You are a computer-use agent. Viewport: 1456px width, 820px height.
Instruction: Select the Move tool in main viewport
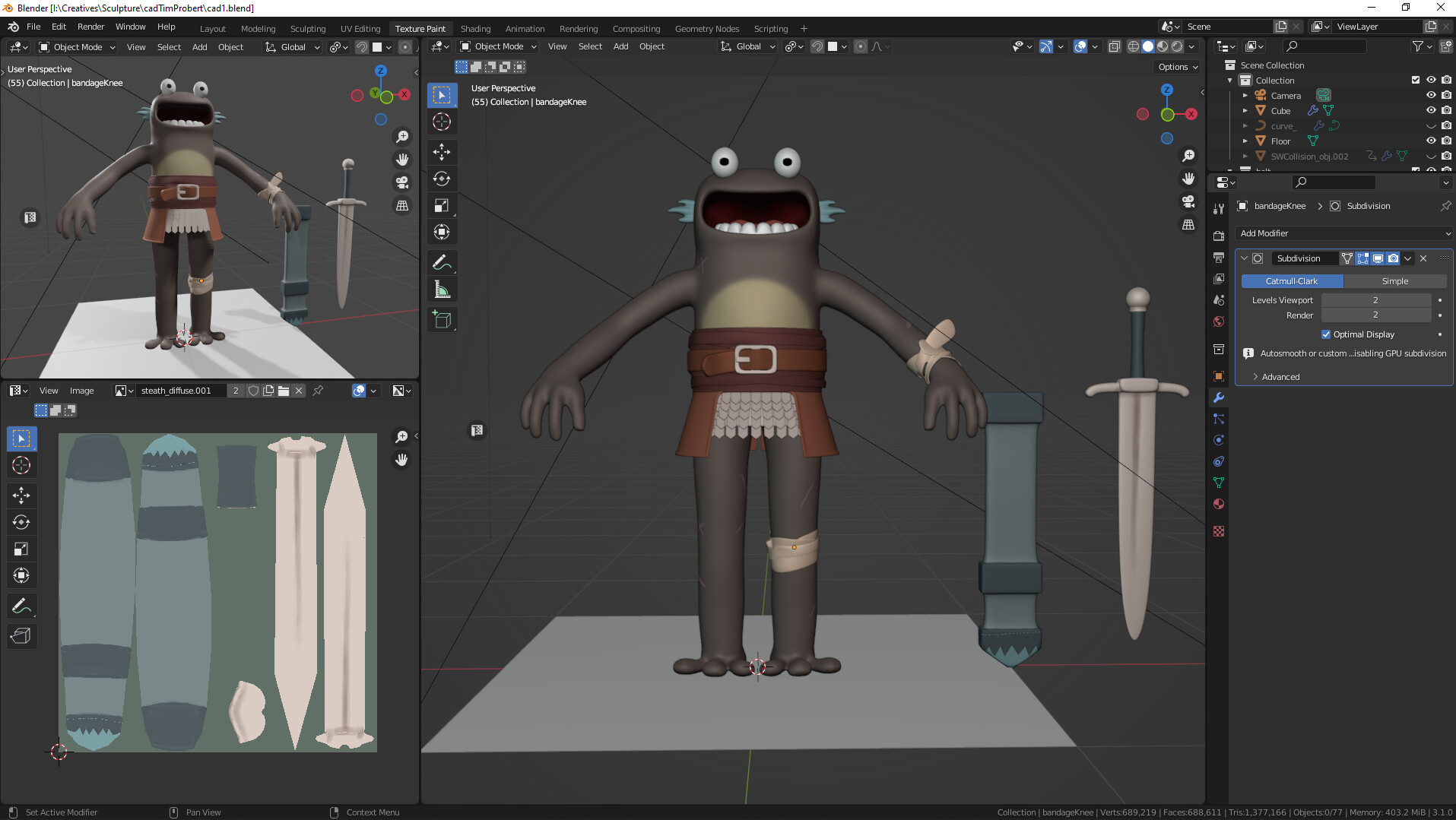pos(442,152)
